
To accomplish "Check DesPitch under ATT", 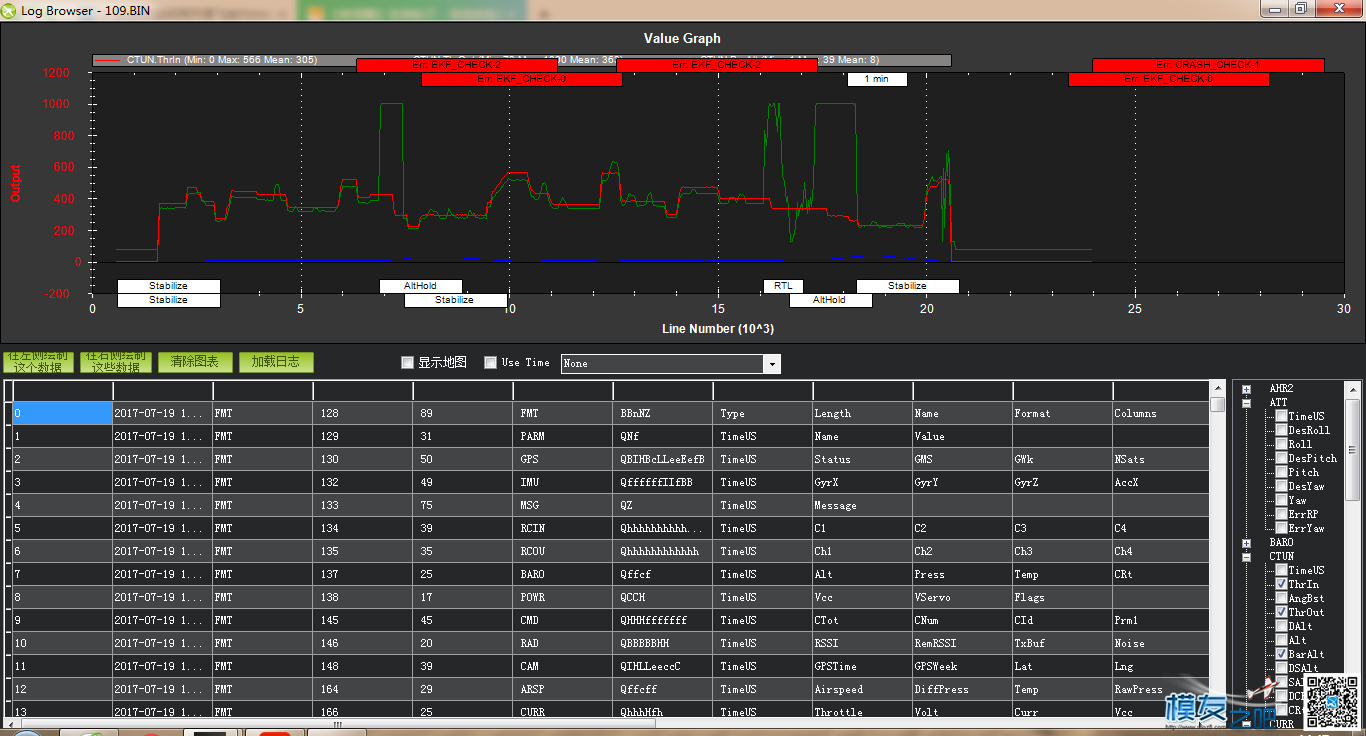I will [1281, 458].
